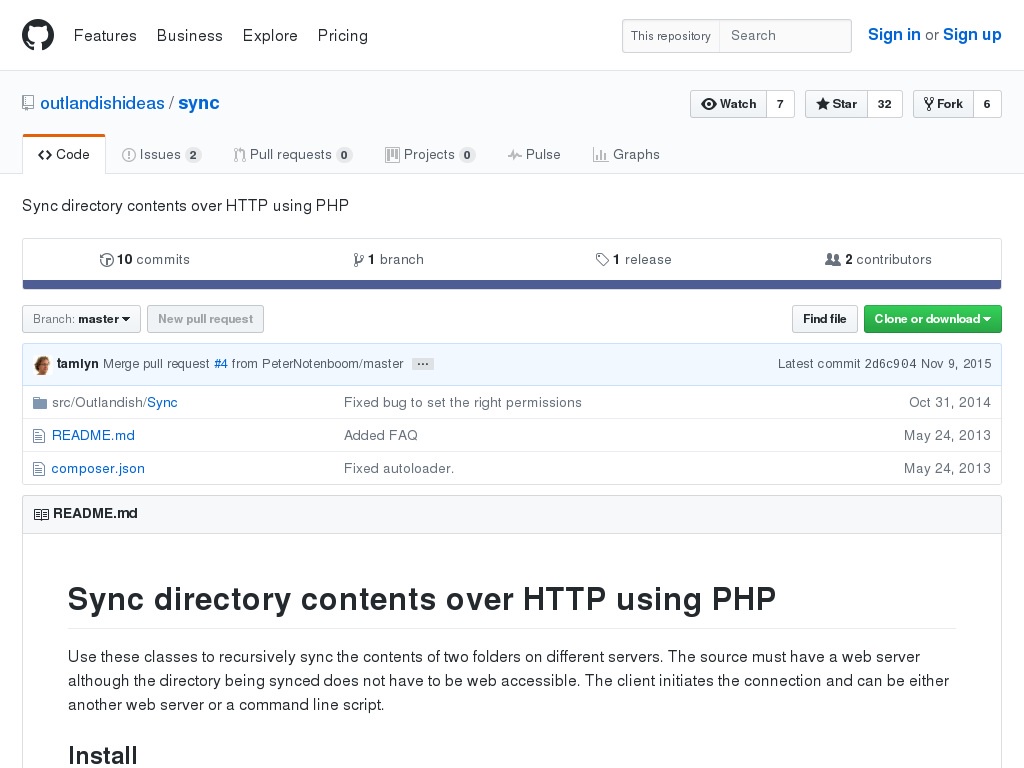Click the 'Install' heading in README

[x=103, y=756]
